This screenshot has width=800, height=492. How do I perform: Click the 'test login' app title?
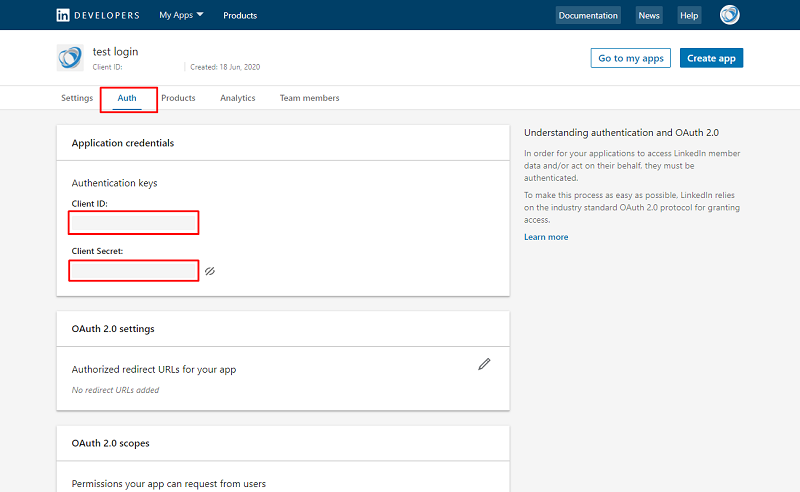115,52
